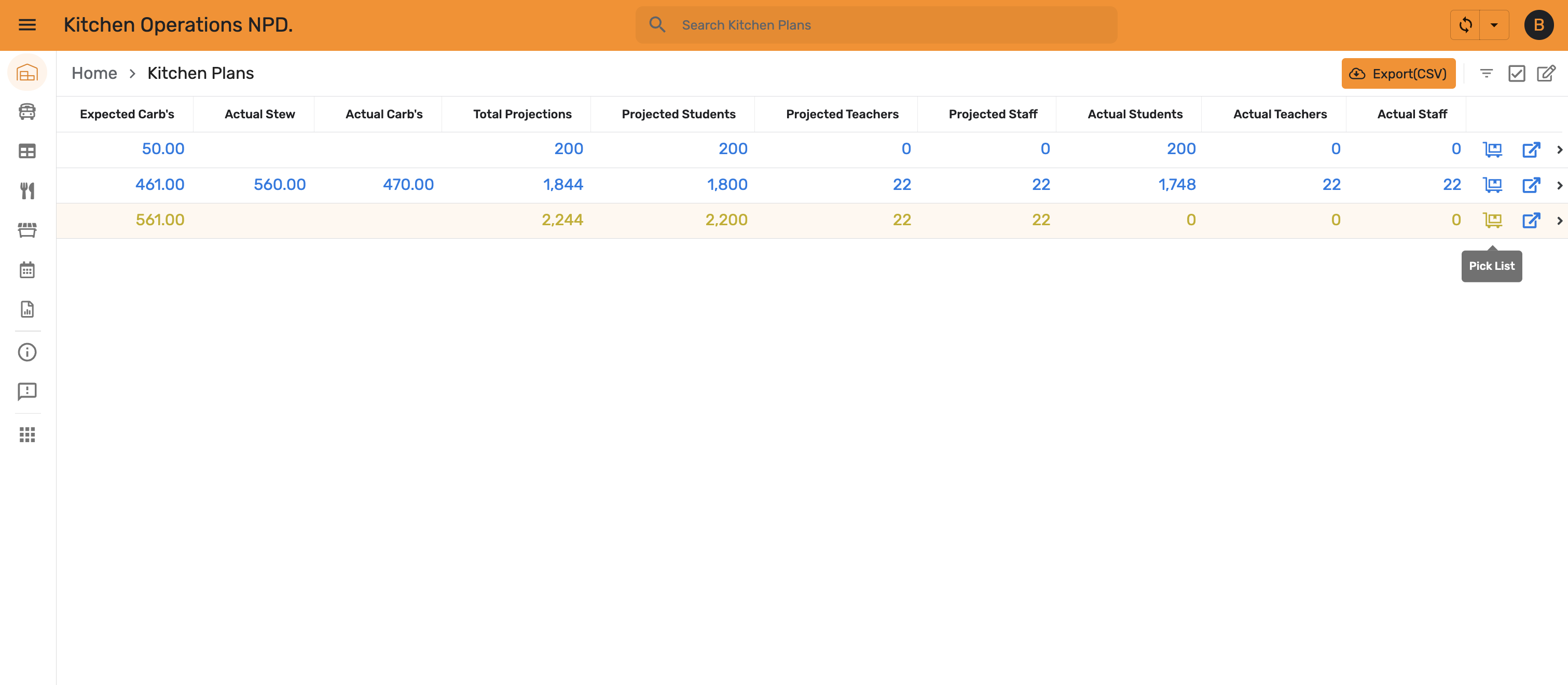
Task: Focus the Search Kitchen Plans field
Action: tap(876, 25)
